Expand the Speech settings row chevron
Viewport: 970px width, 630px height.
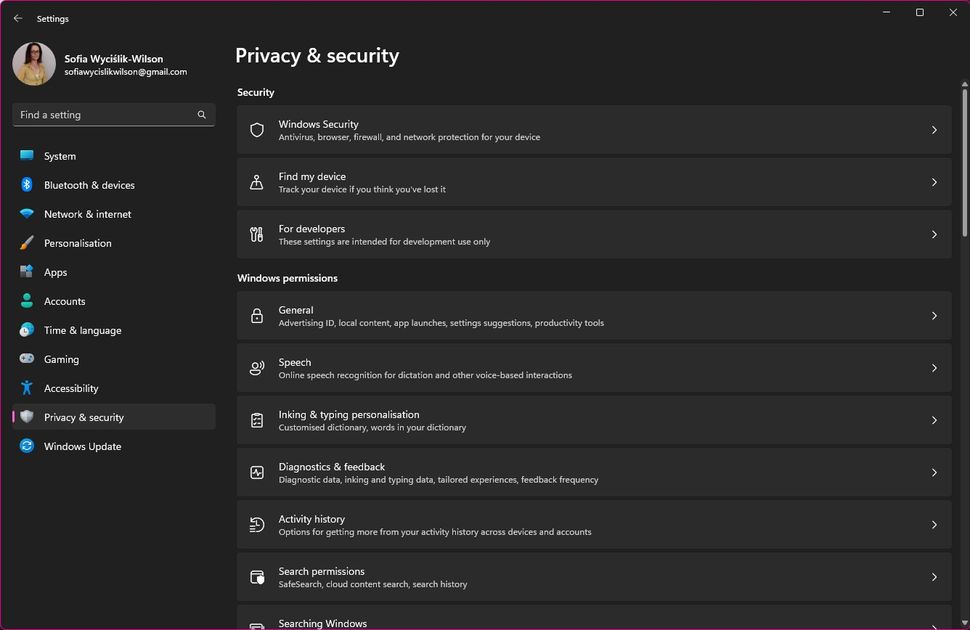pyautogui.click(x=934, y=367)
